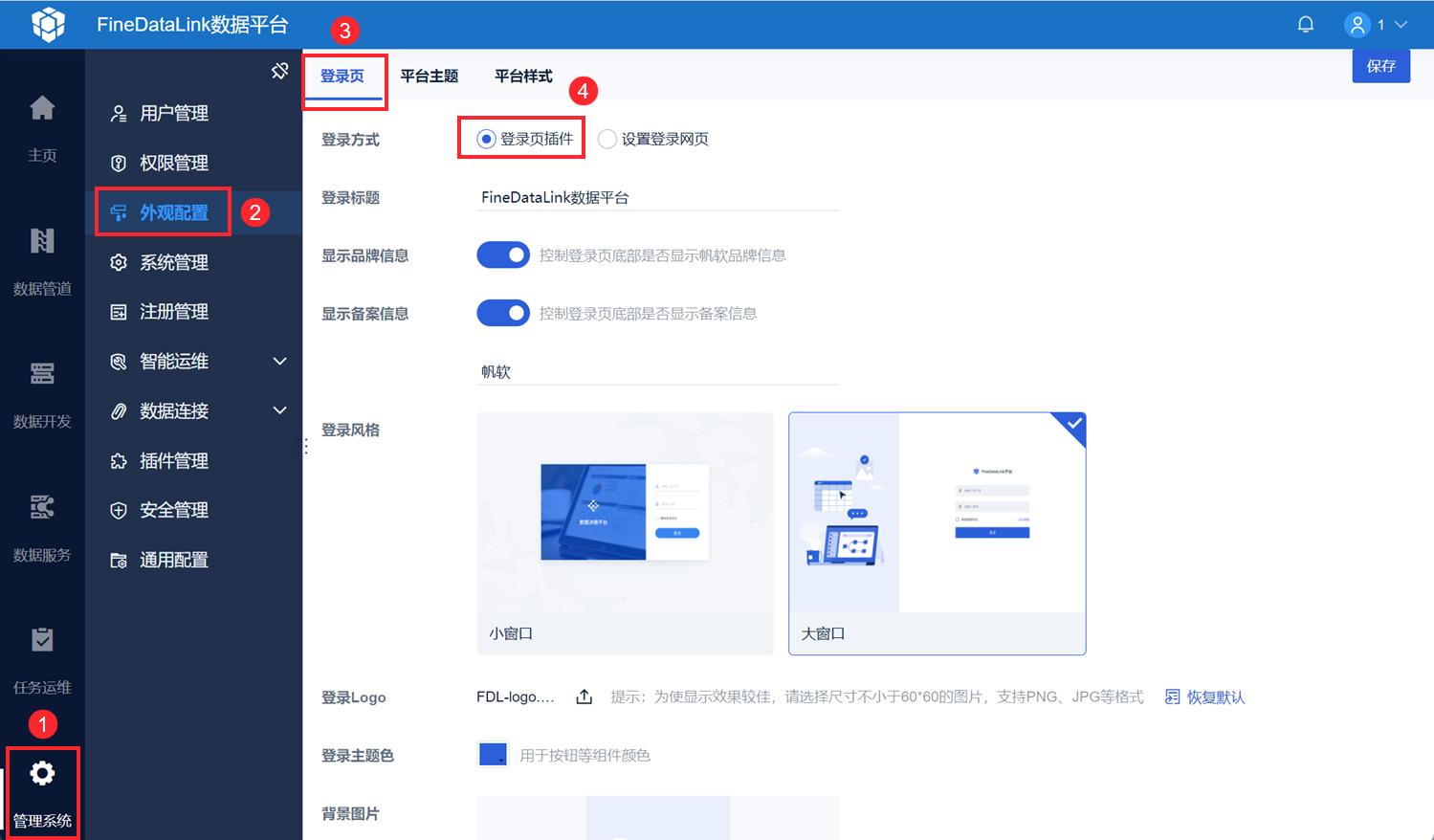Click the 外观配置 paint roller icon

point(119,213)
